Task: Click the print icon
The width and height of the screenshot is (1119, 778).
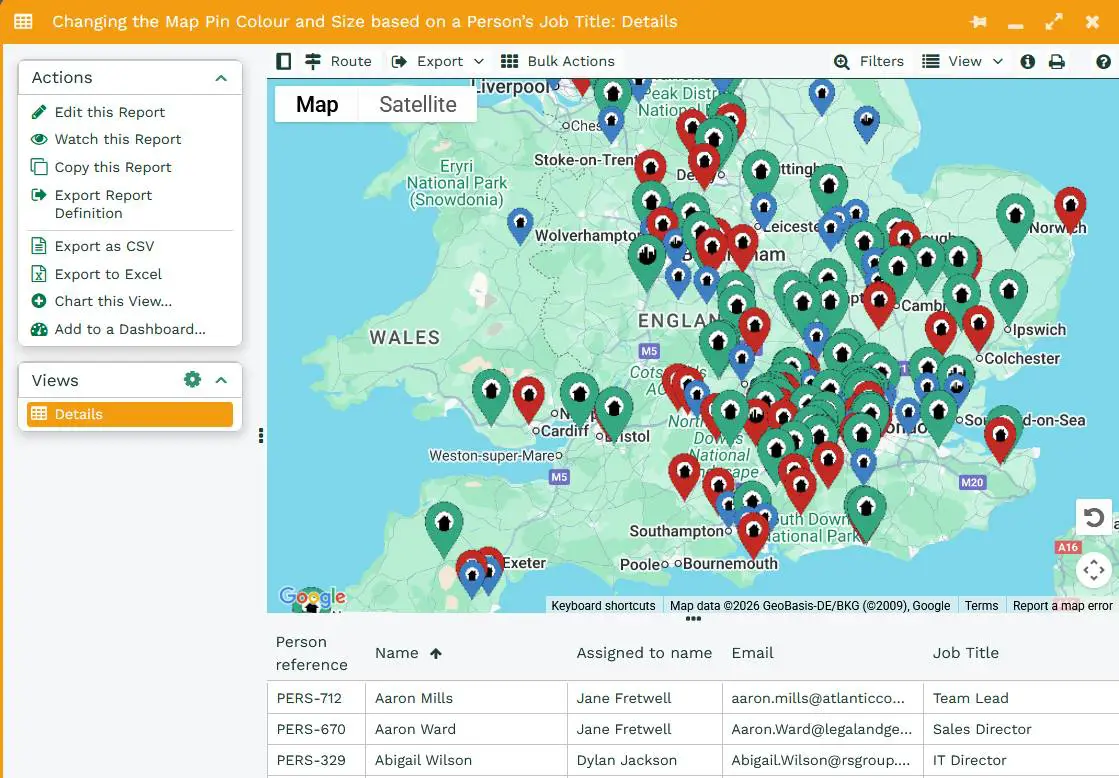Action: pyautogui.click(x=1056, y=61)
